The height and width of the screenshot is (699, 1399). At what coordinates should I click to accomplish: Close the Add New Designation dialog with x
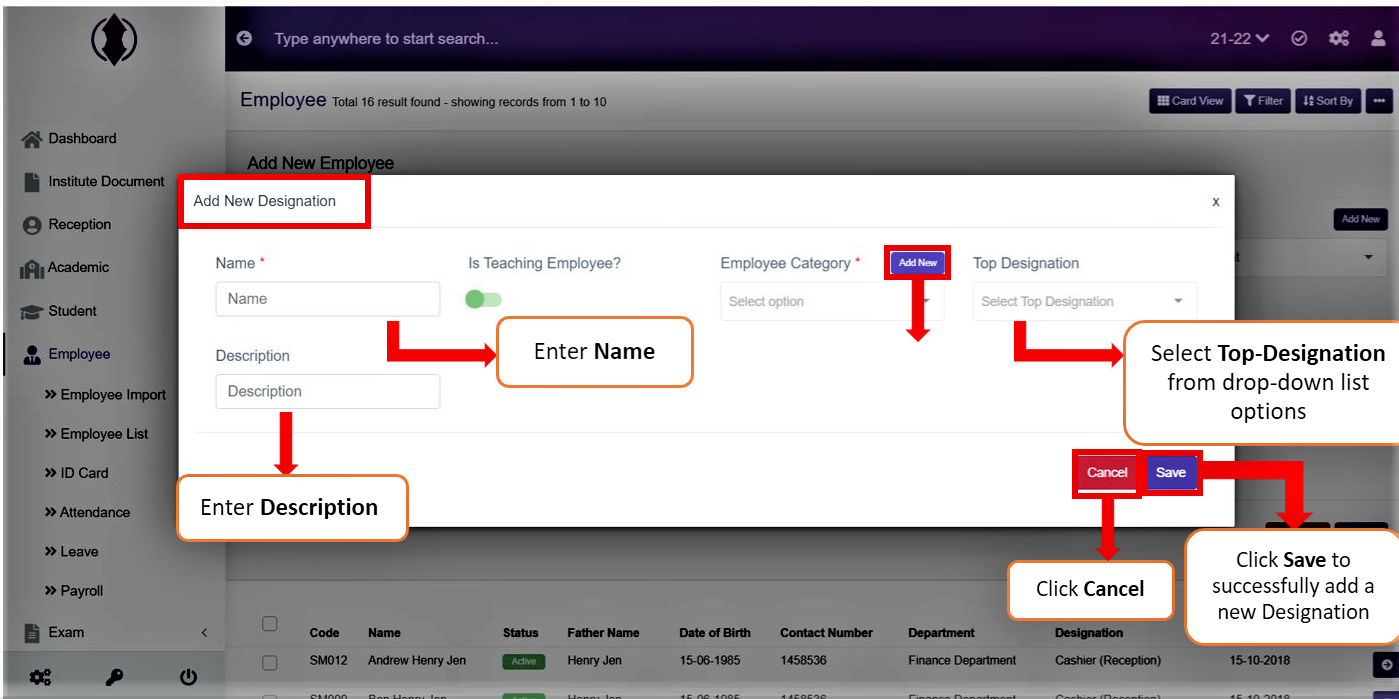[x=1216, y=201]
